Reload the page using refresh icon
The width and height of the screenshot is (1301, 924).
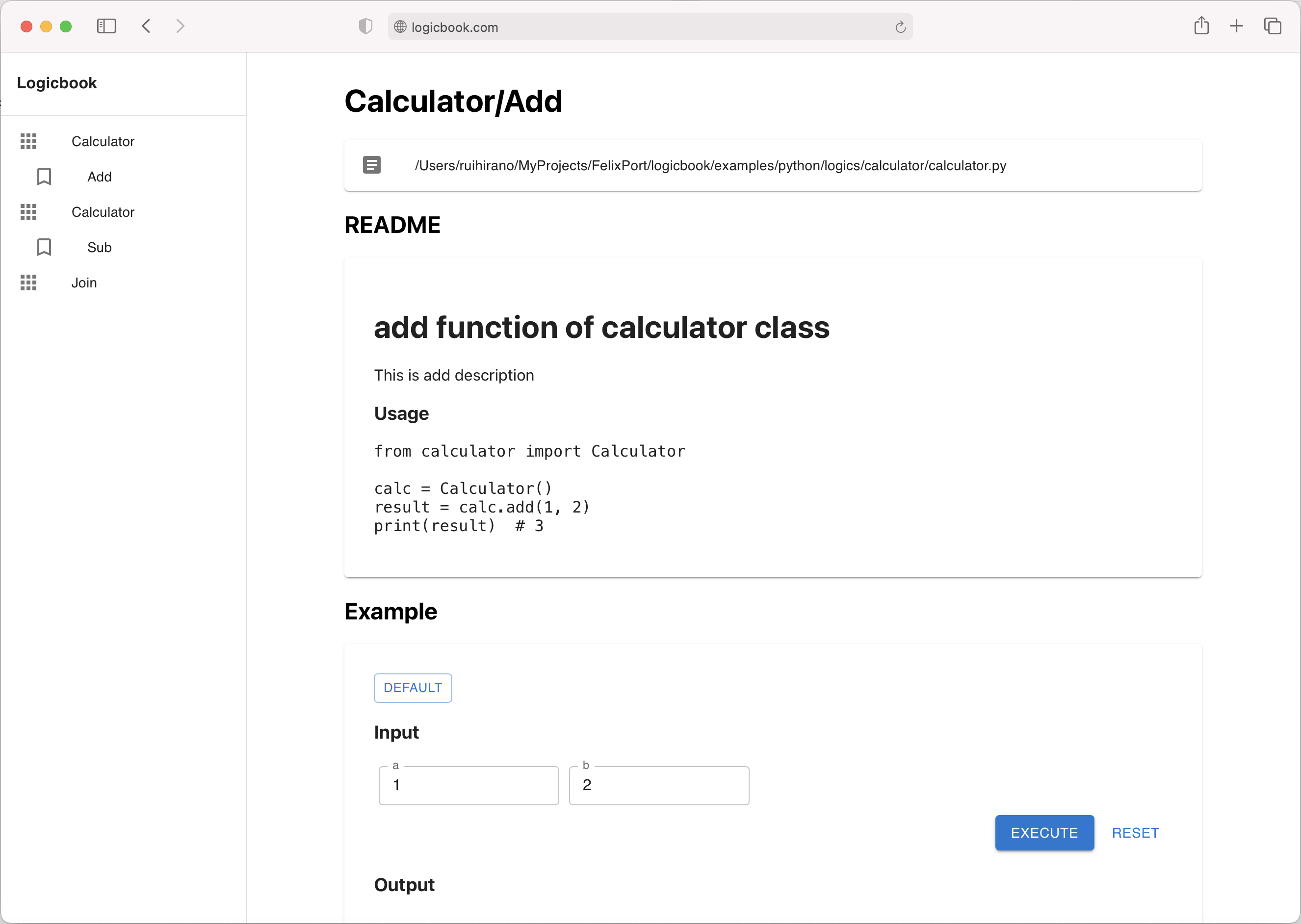click(x=900, y=27)
